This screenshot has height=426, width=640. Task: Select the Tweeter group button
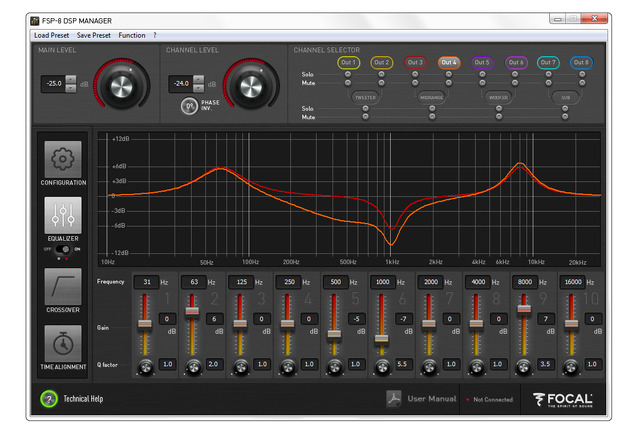pyautogui.click(x=365, y=97)
